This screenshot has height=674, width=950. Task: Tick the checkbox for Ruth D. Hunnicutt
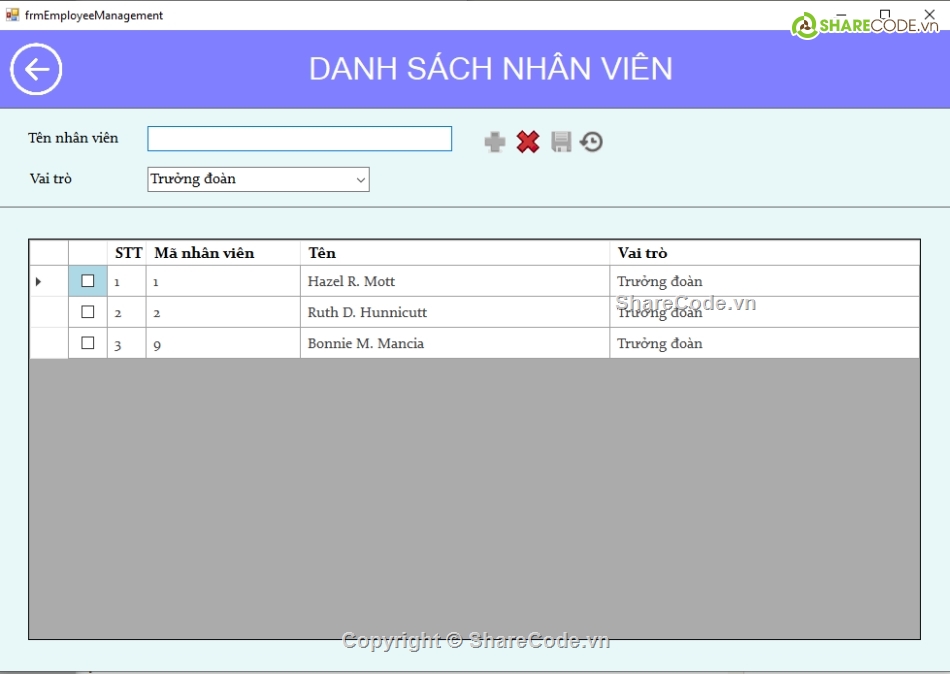88,312
